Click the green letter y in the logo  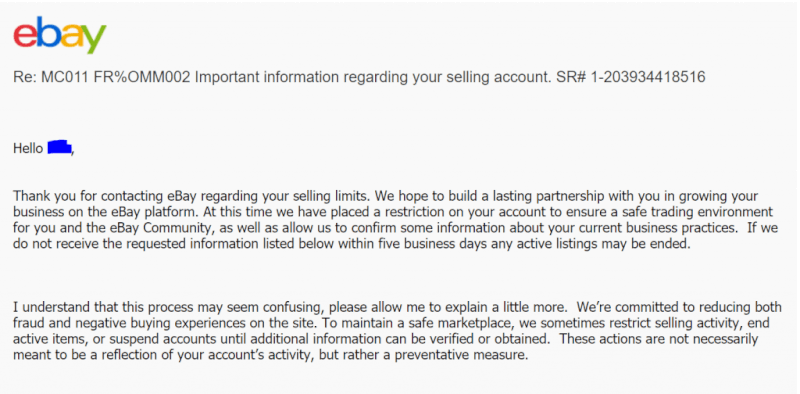(x=95, y=39)
